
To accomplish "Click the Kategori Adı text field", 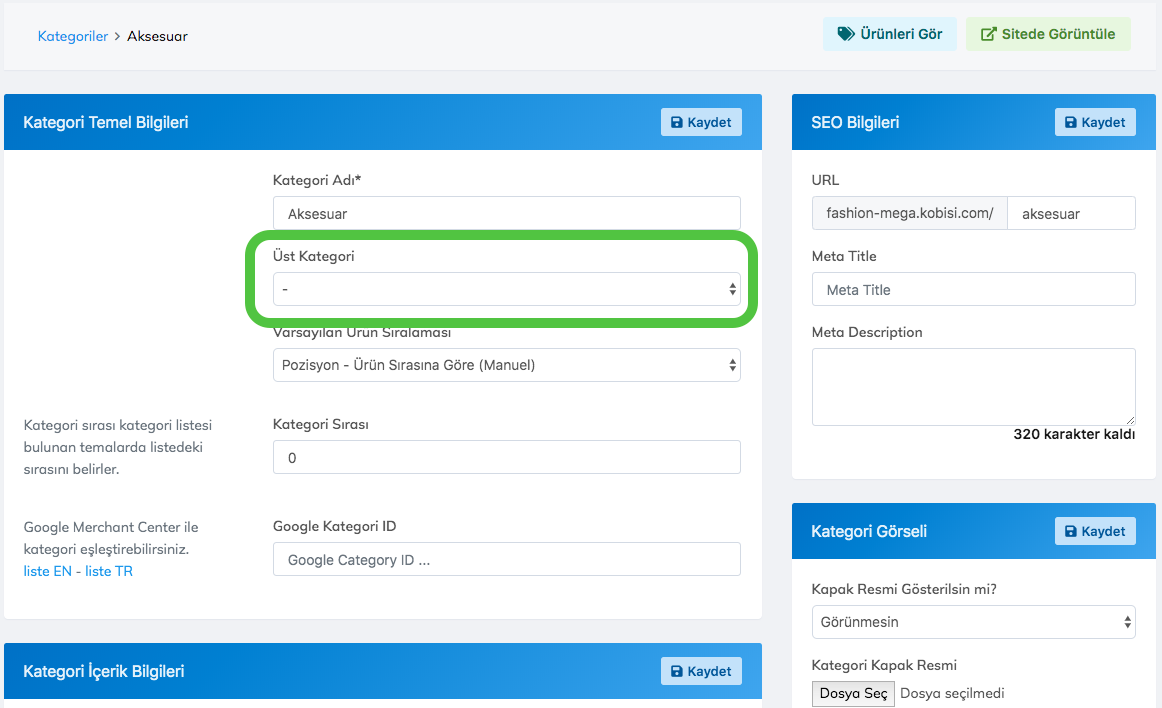I will coord(506,213).
